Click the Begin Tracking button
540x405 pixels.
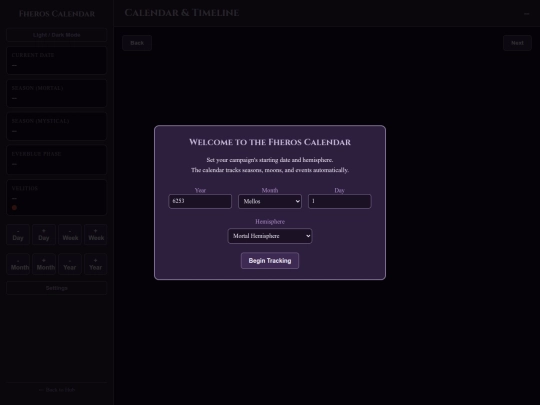(270, 261)
